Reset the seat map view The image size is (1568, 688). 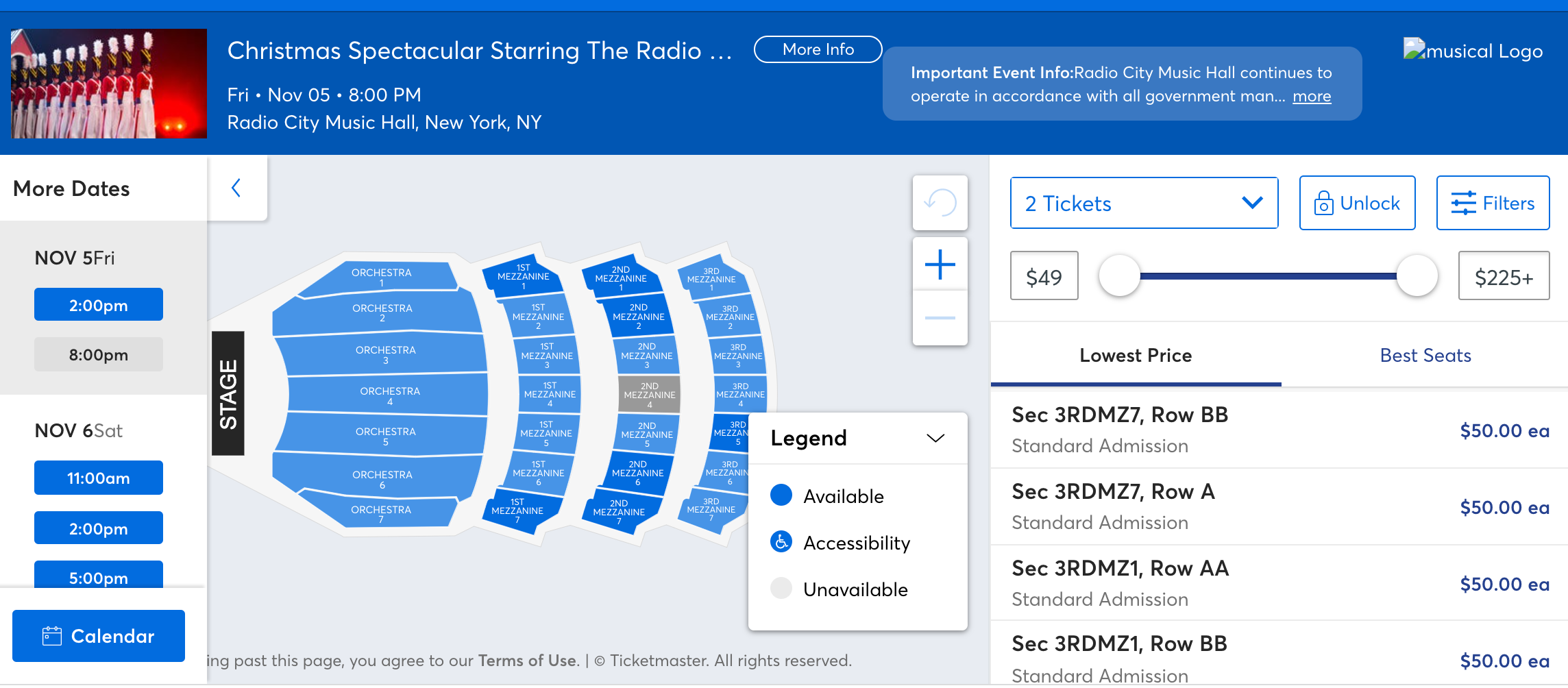[940, 203]
